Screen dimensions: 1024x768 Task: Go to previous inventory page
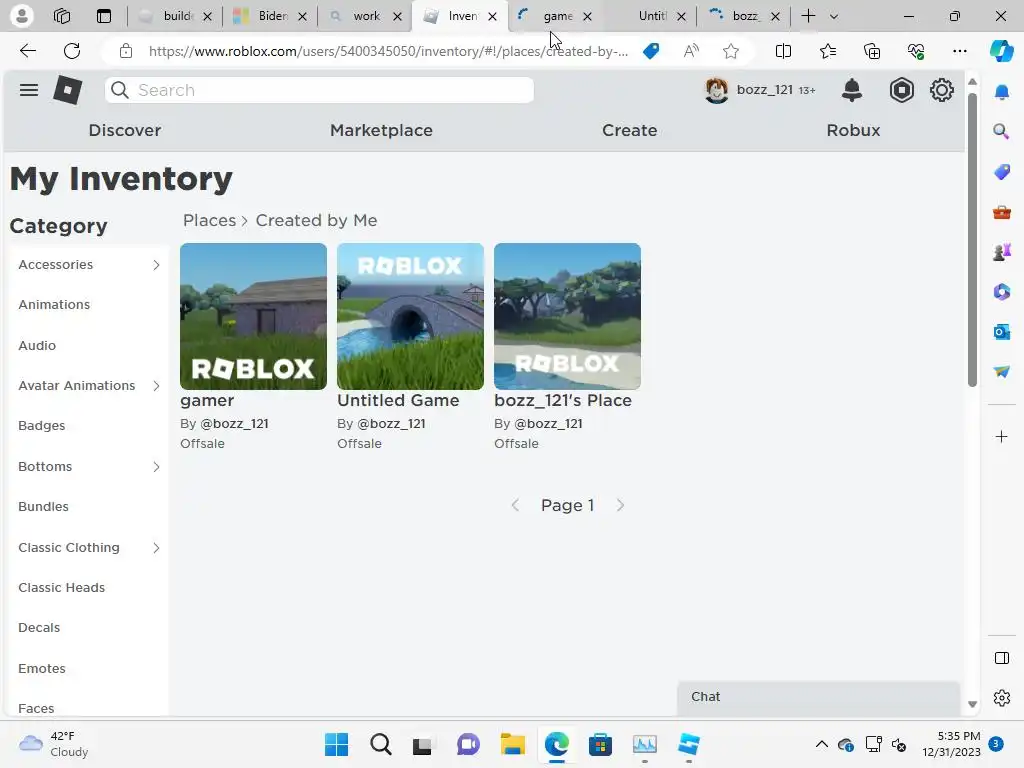(x=515, y=505)
